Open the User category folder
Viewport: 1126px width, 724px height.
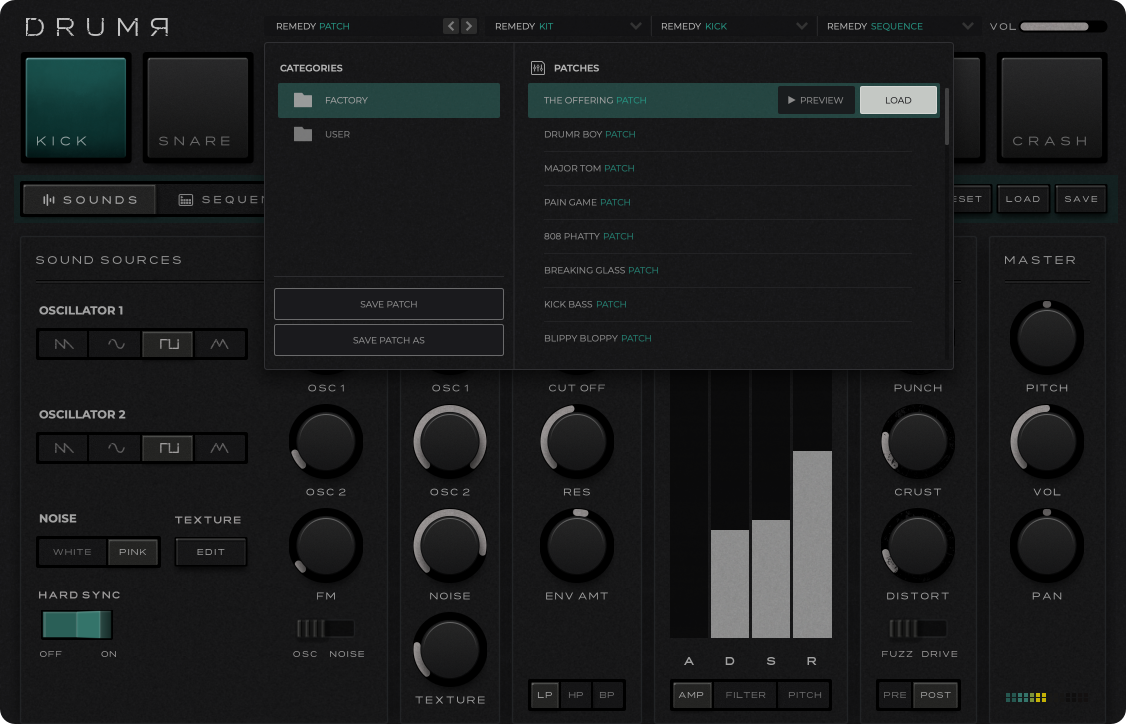(388, 134)
